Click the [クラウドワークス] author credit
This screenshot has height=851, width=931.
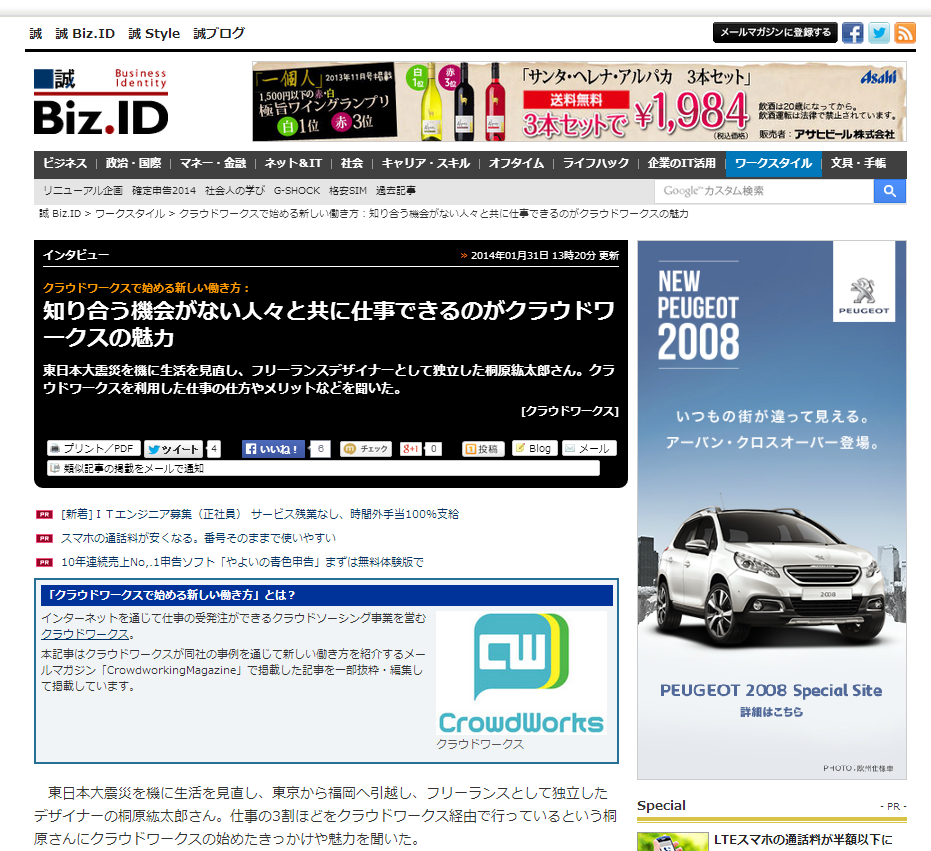[570, 411]
